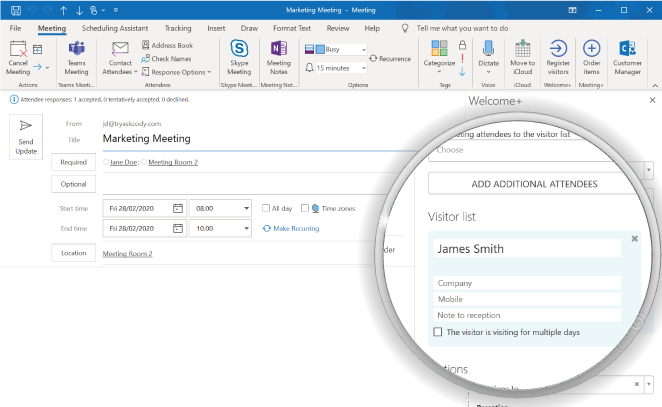
Task: Toggle the Time zones checkbox
Action: 305,208
